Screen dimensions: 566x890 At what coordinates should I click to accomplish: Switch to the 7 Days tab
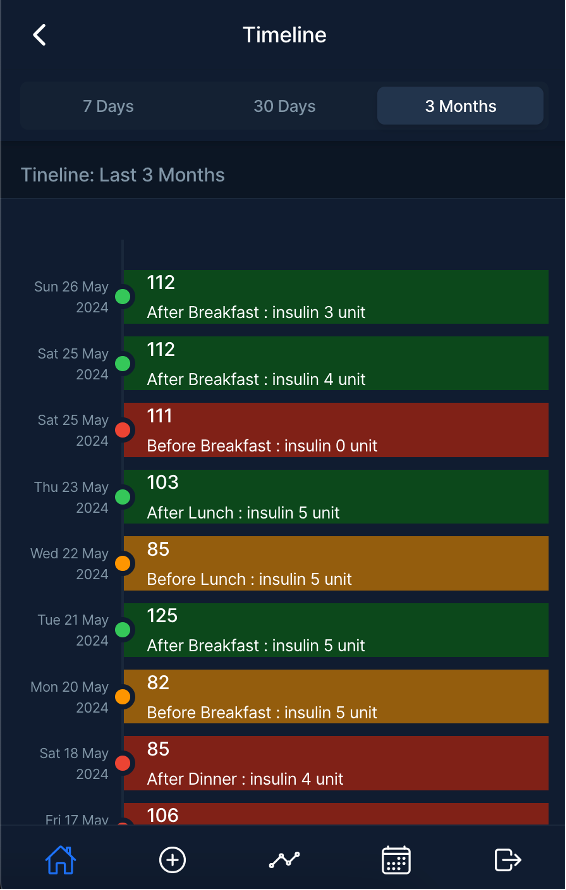108,106
